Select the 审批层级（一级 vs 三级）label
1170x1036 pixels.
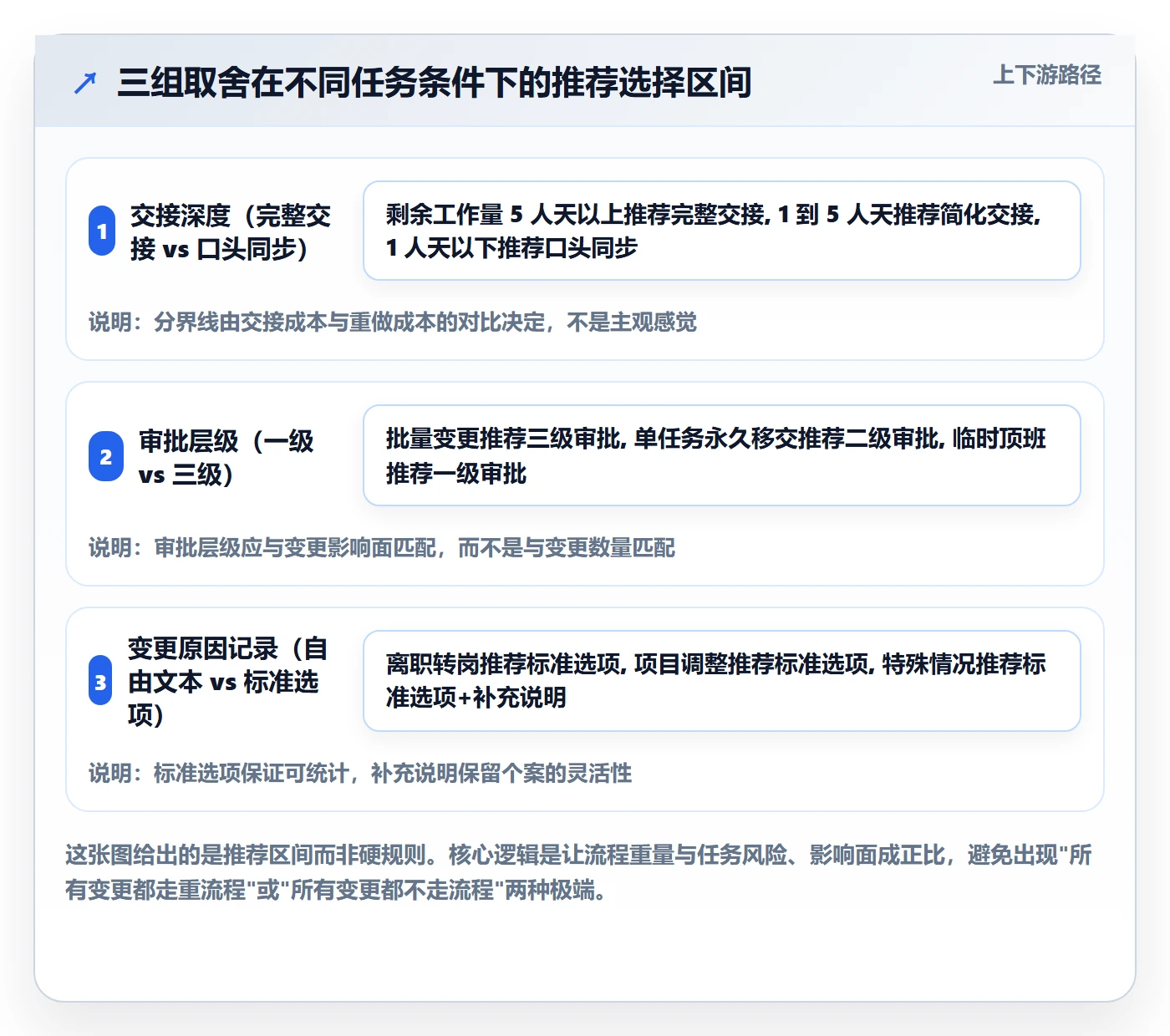pyautogui.click(x=226, y=457)
